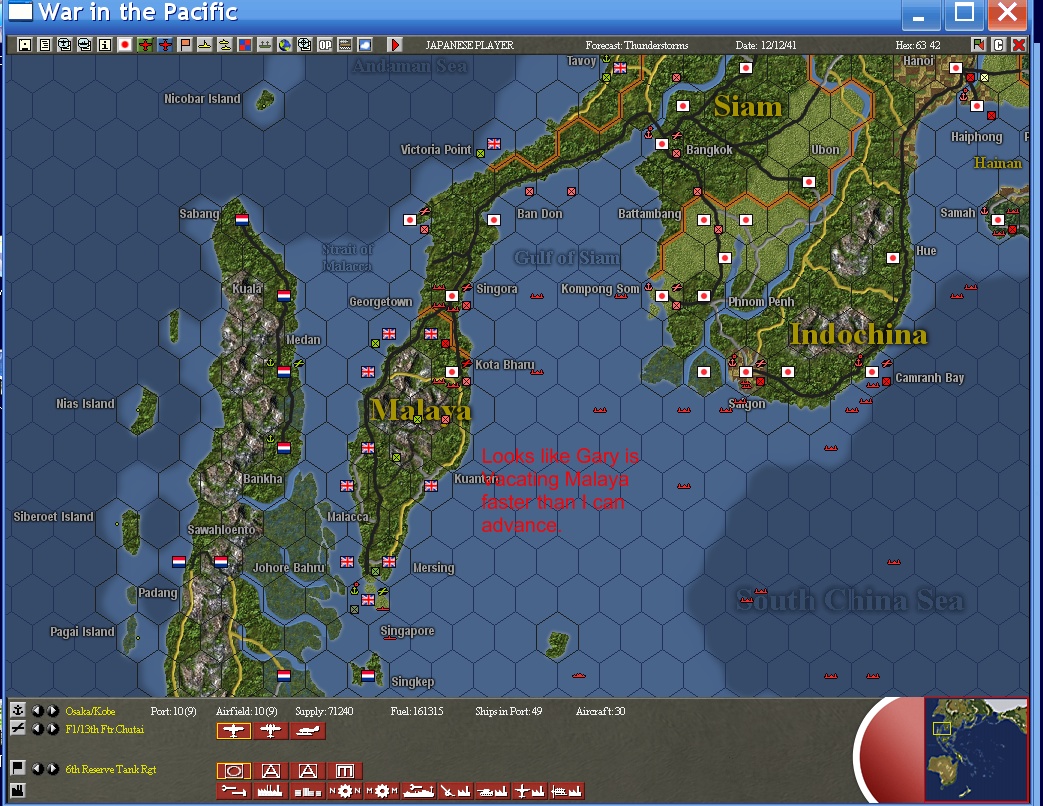This screenshot has height=806, width=1043.
Task: Select the second 'A' unit type filter
Action: click(x=307, y=771)
